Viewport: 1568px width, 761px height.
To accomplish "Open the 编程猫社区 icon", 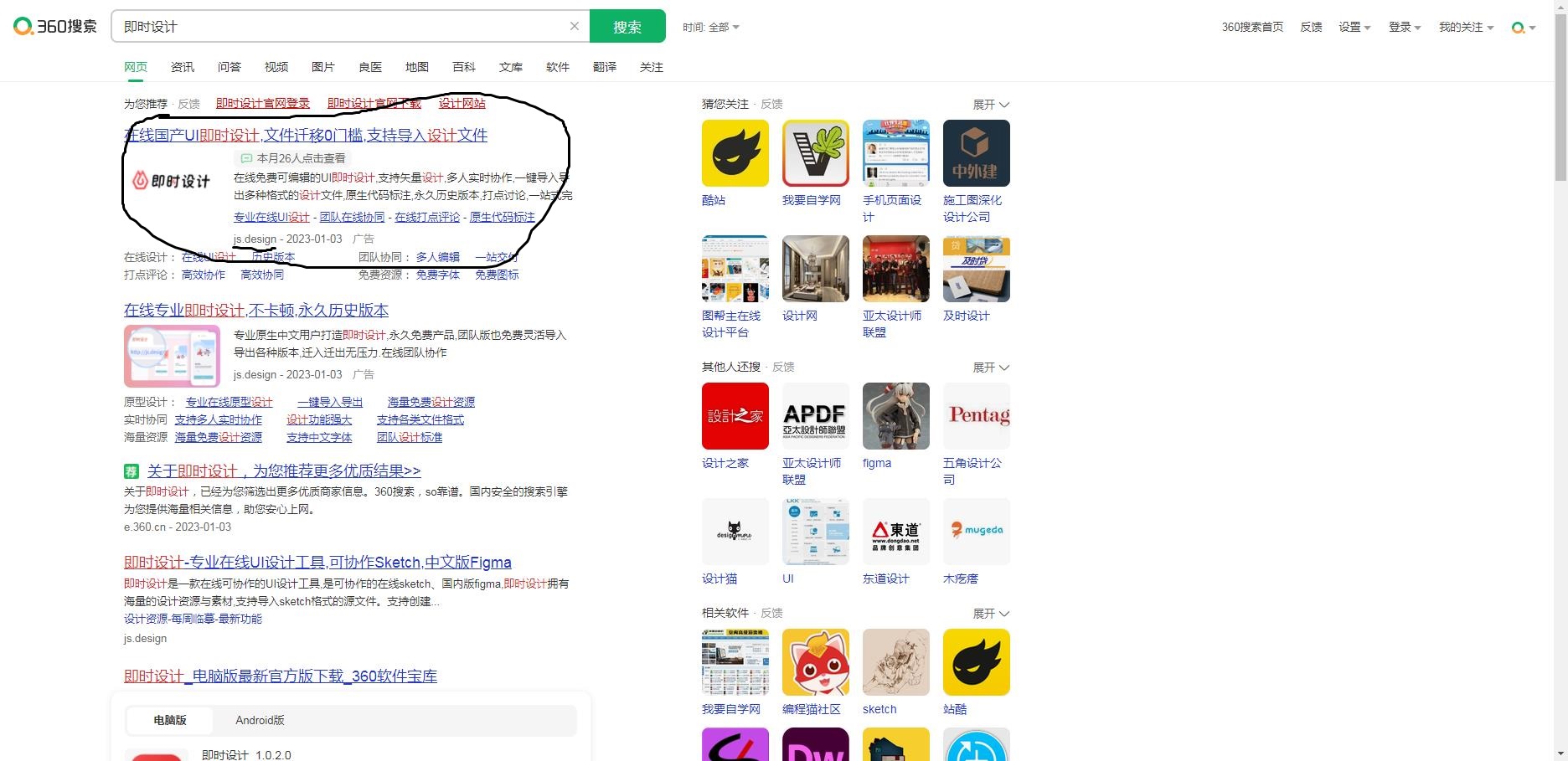I will click(x=816, y=662).
